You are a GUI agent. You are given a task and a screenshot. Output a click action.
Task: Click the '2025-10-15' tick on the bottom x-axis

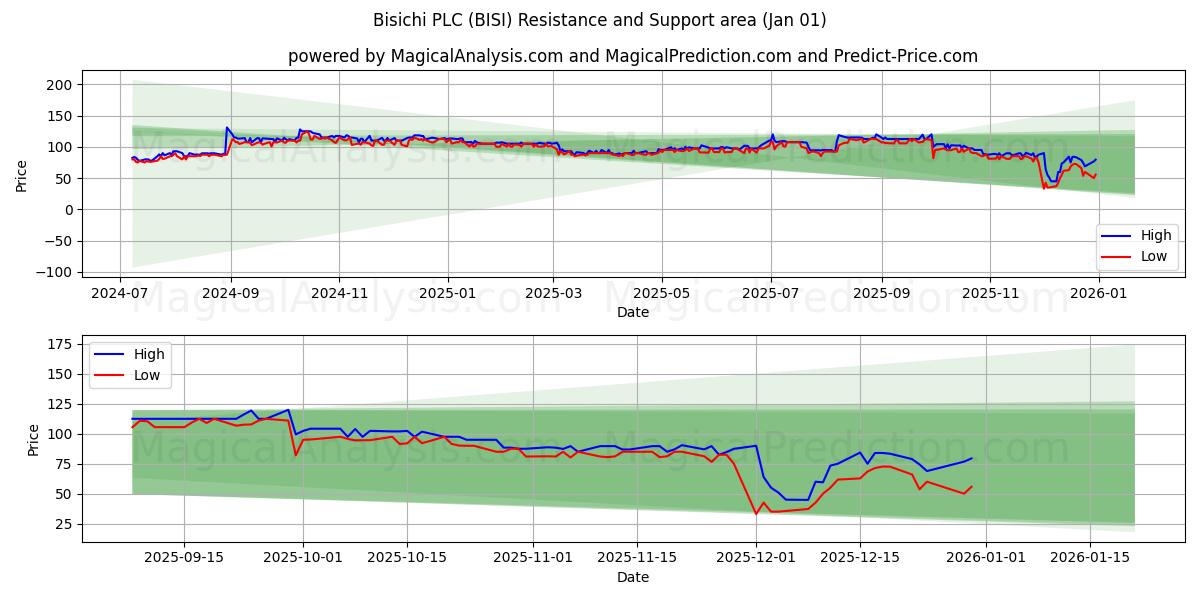coord(406,558)
